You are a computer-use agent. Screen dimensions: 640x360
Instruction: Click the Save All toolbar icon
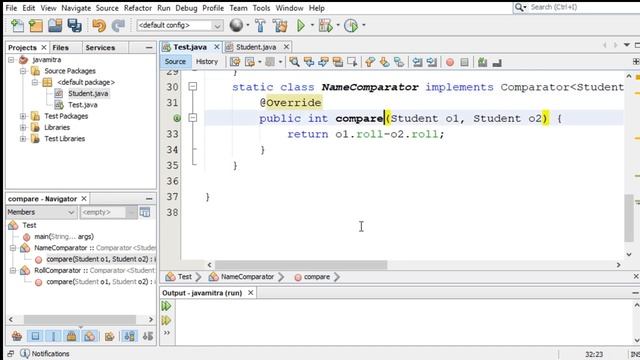pyautogui.click(x=74, y=25)
